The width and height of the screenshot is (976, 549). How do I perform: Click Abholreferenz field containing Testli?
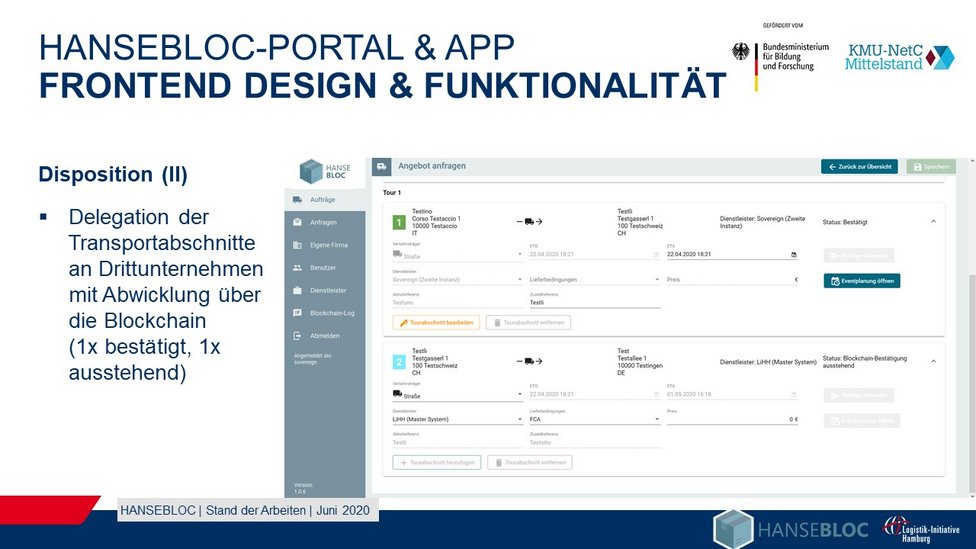[458, 443]
